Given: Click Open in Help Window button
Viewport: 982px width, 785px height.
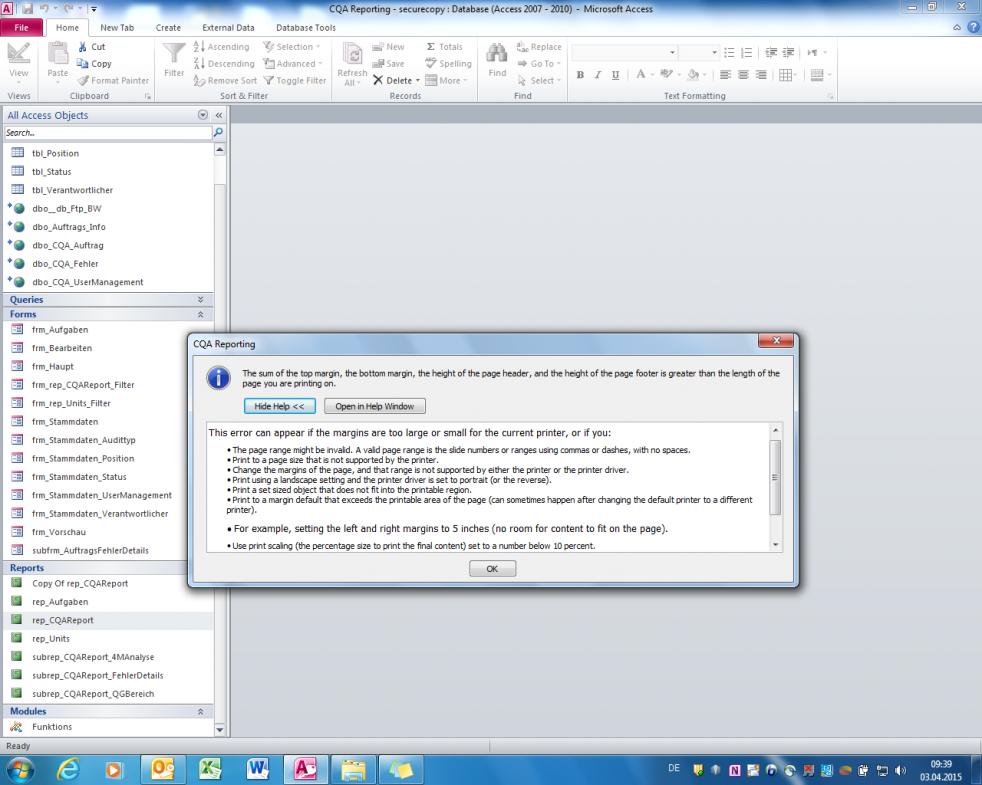Looking at the screenshot, I should 375,406.
